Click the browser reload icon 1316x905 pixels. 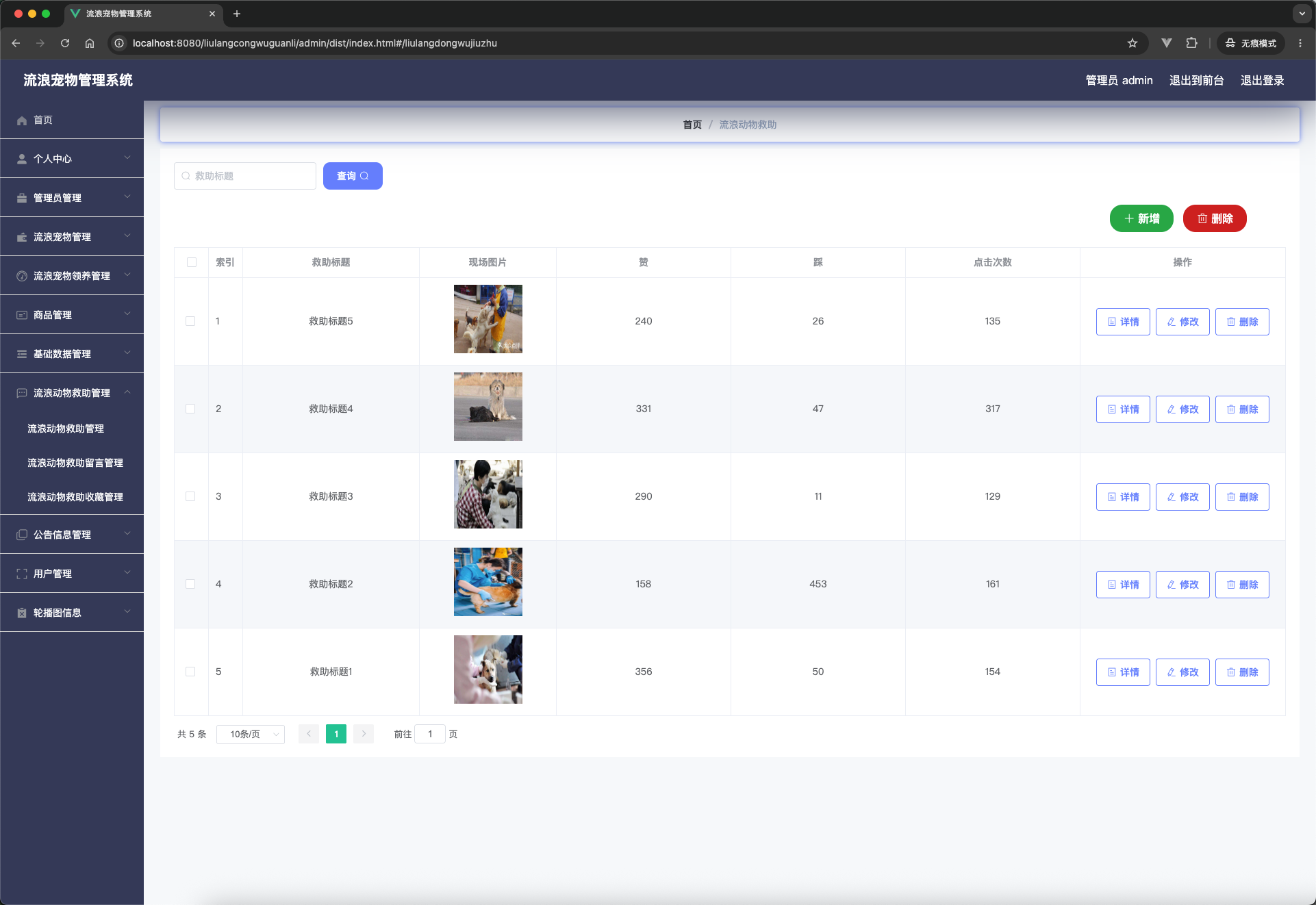[x=65, y=43]
